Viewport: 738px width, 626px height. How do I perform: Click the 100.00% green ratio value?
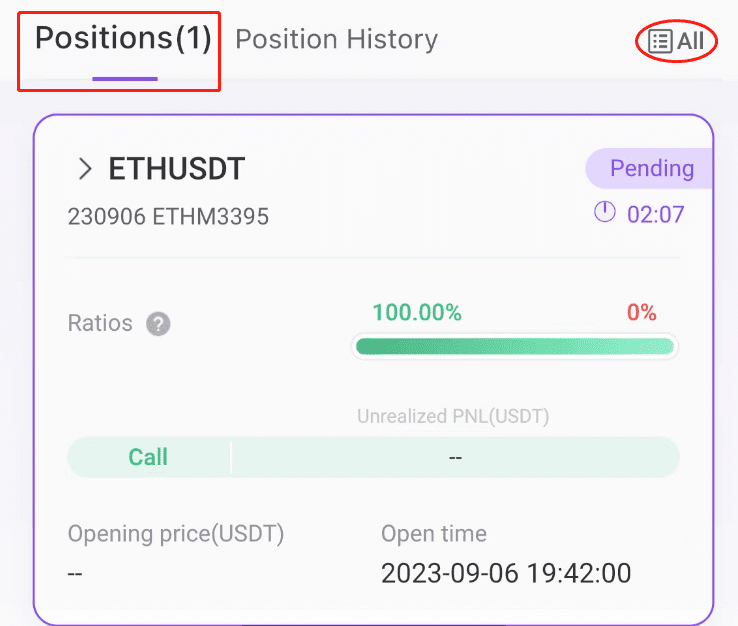(x=417, y=313)
